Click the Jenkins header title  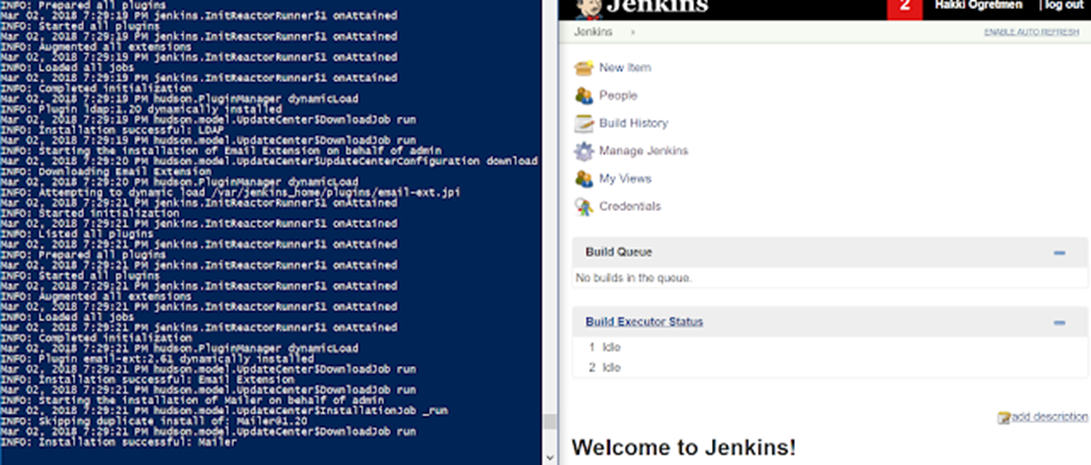(x=657, y=6)
